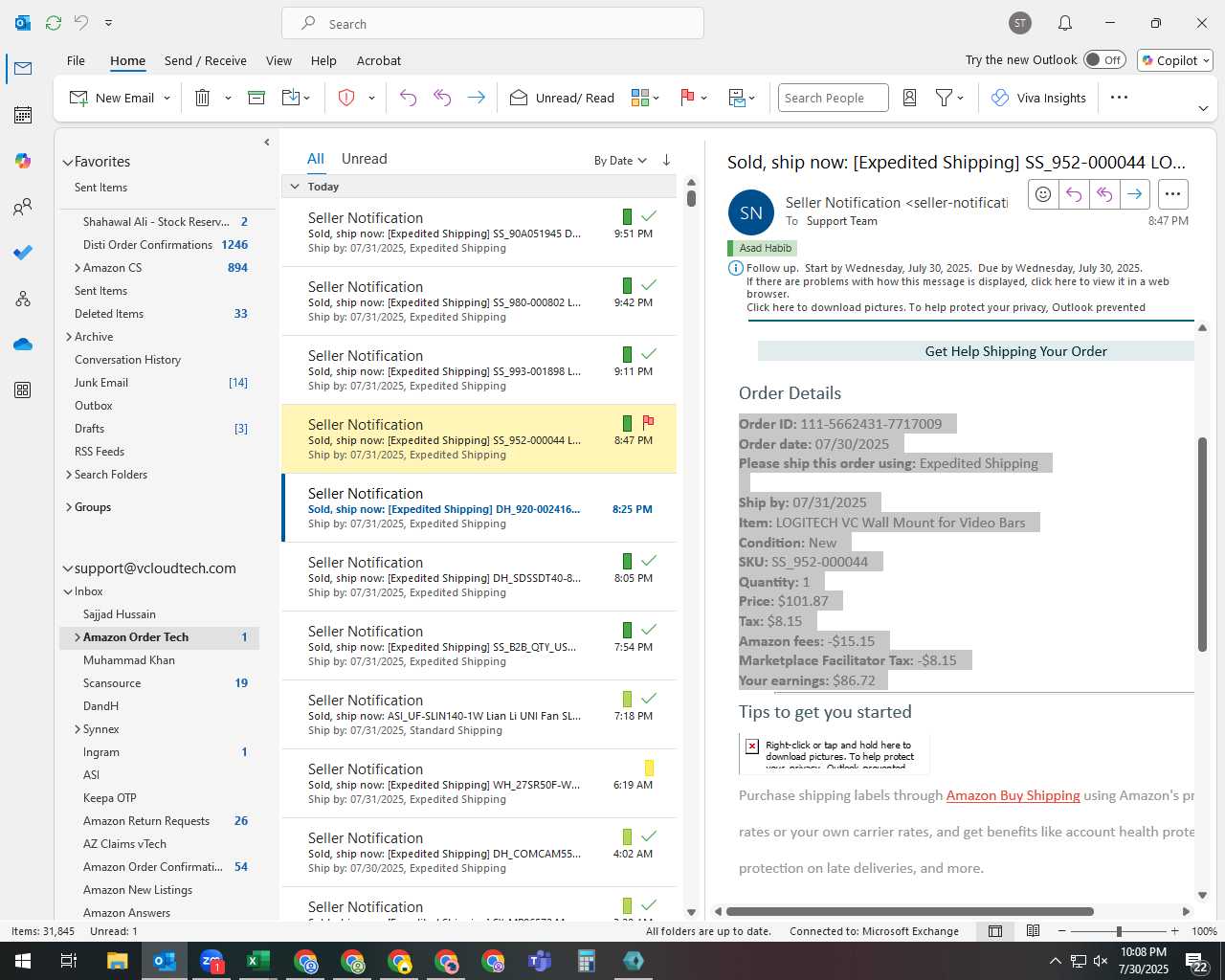Archive the selected message
Viewport: 1225px width, 980px height.
coord(256,98)
